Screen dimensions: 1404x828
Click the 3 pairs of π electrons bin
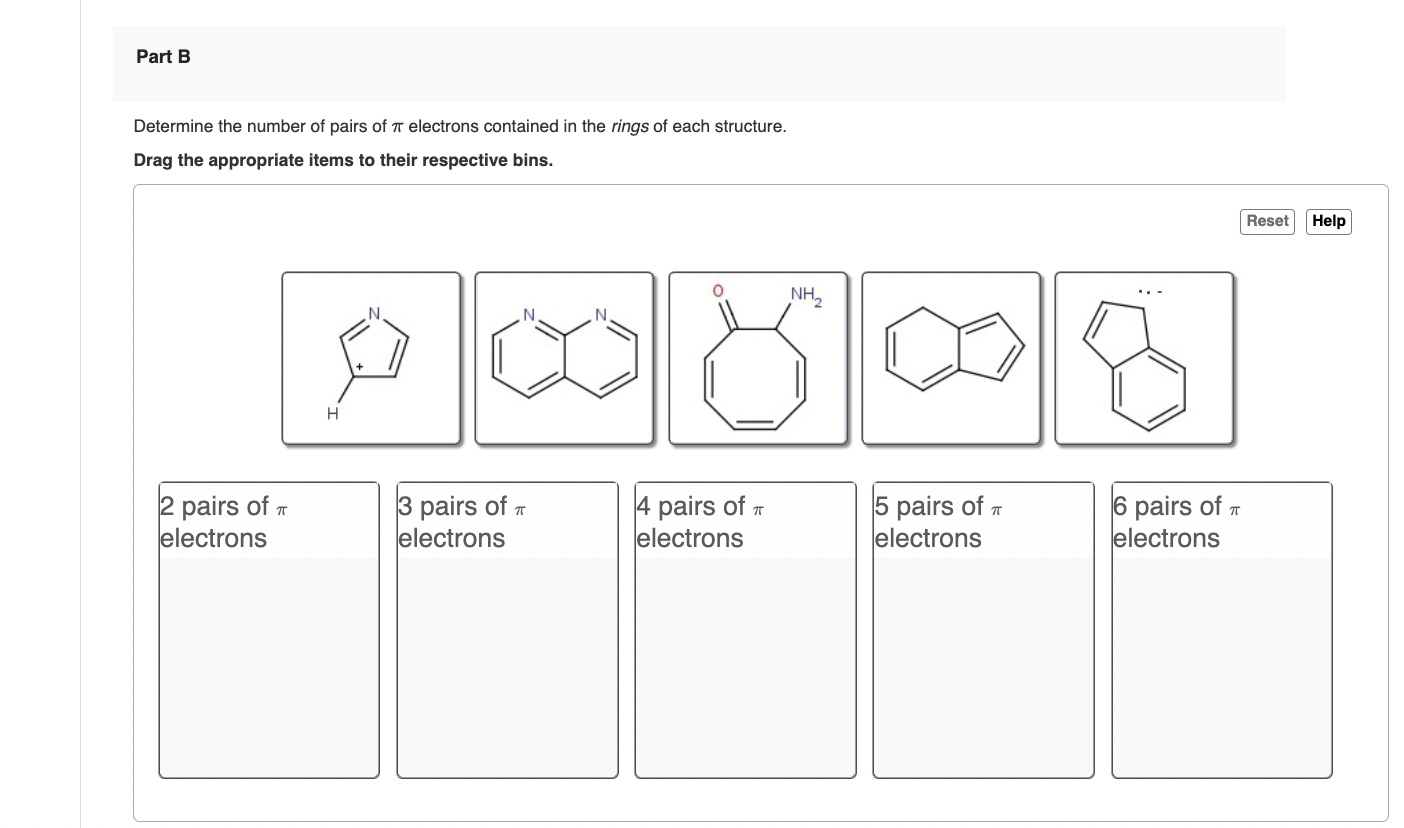point(507,630)
